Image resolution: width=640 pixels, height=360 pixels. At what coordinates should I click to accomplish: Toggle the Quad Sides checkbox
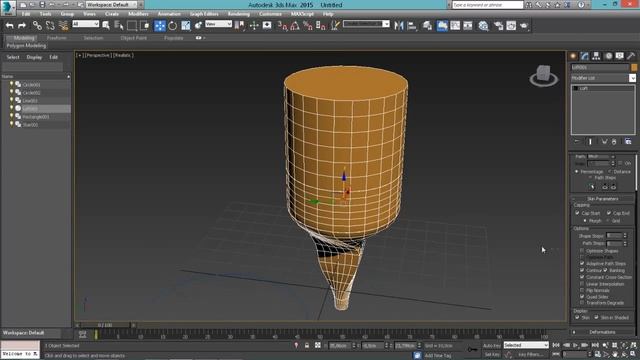coord(582,297)
